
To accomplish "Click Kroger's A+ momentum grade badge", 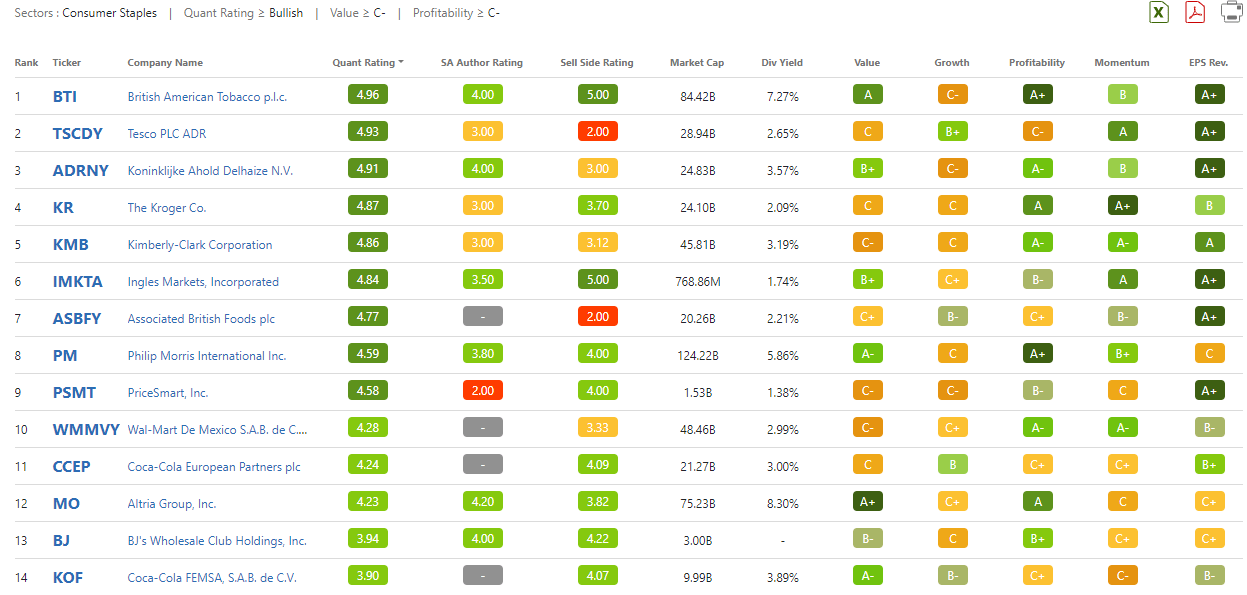I will point(1123,207).
